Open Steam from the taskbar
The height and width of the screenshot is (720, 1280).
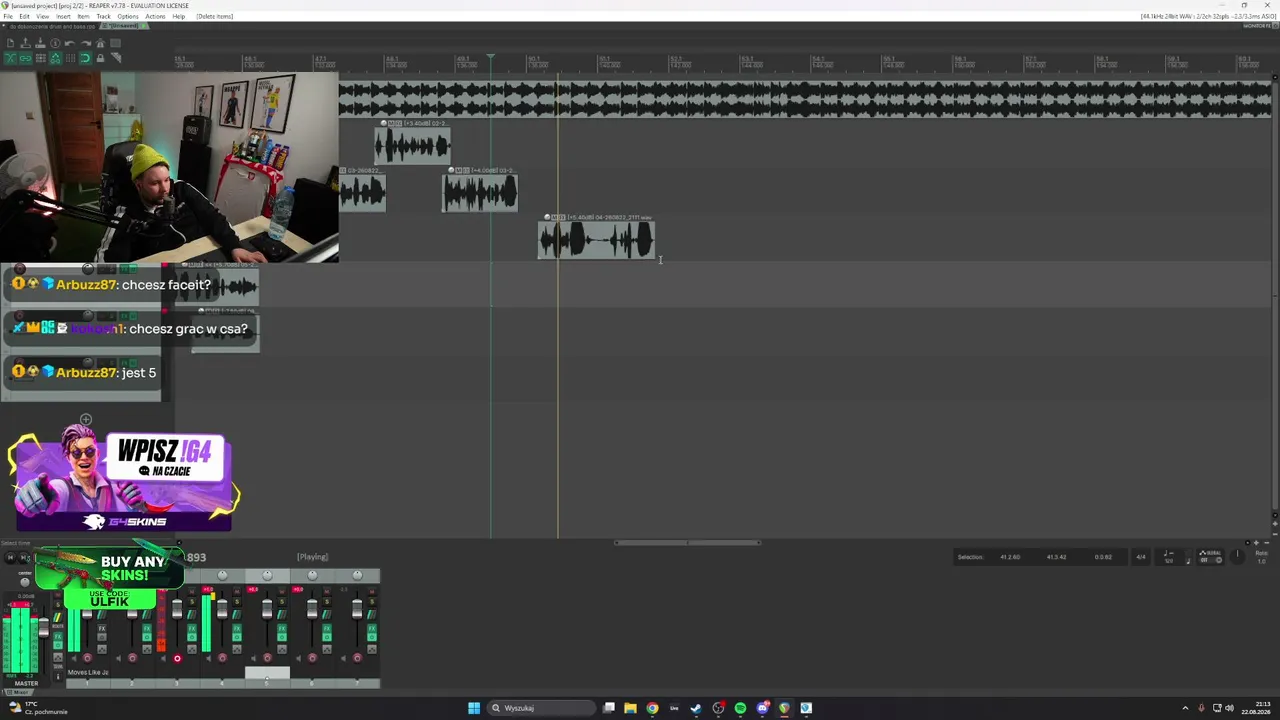[696, 708]
